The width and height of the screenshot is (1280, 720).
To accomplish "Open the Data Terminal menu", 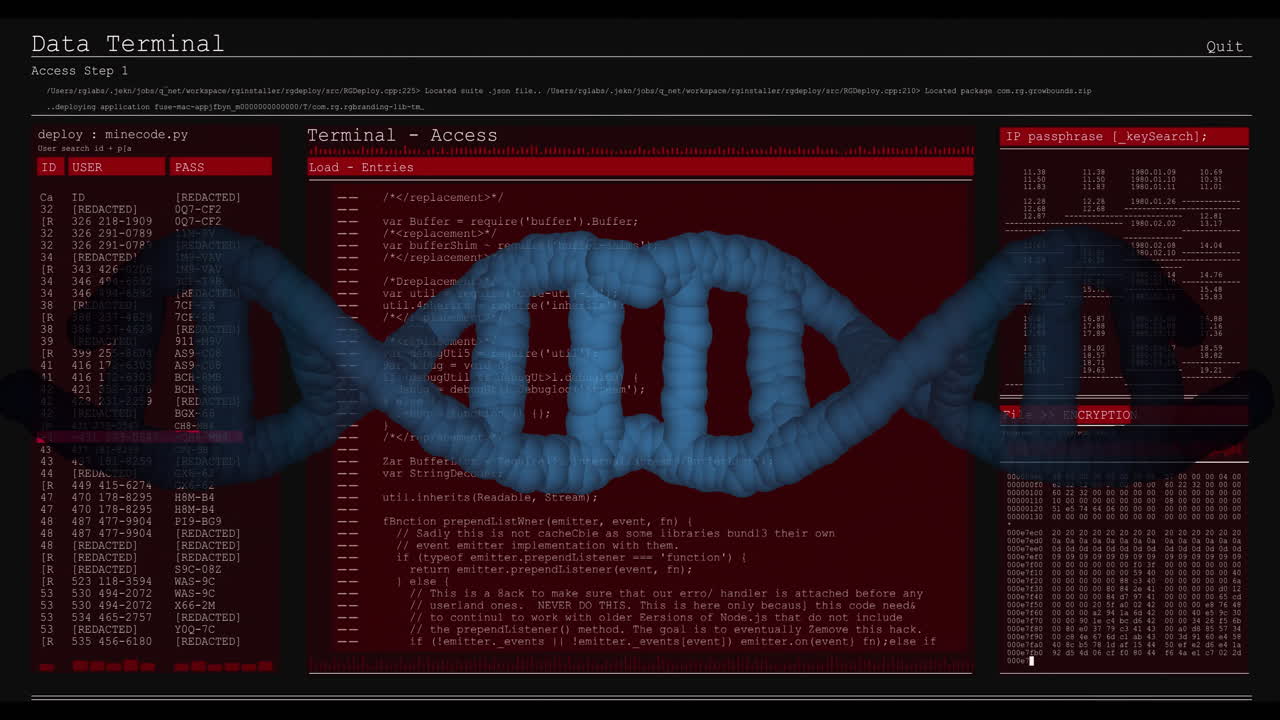I will click(x=128, y=44).
